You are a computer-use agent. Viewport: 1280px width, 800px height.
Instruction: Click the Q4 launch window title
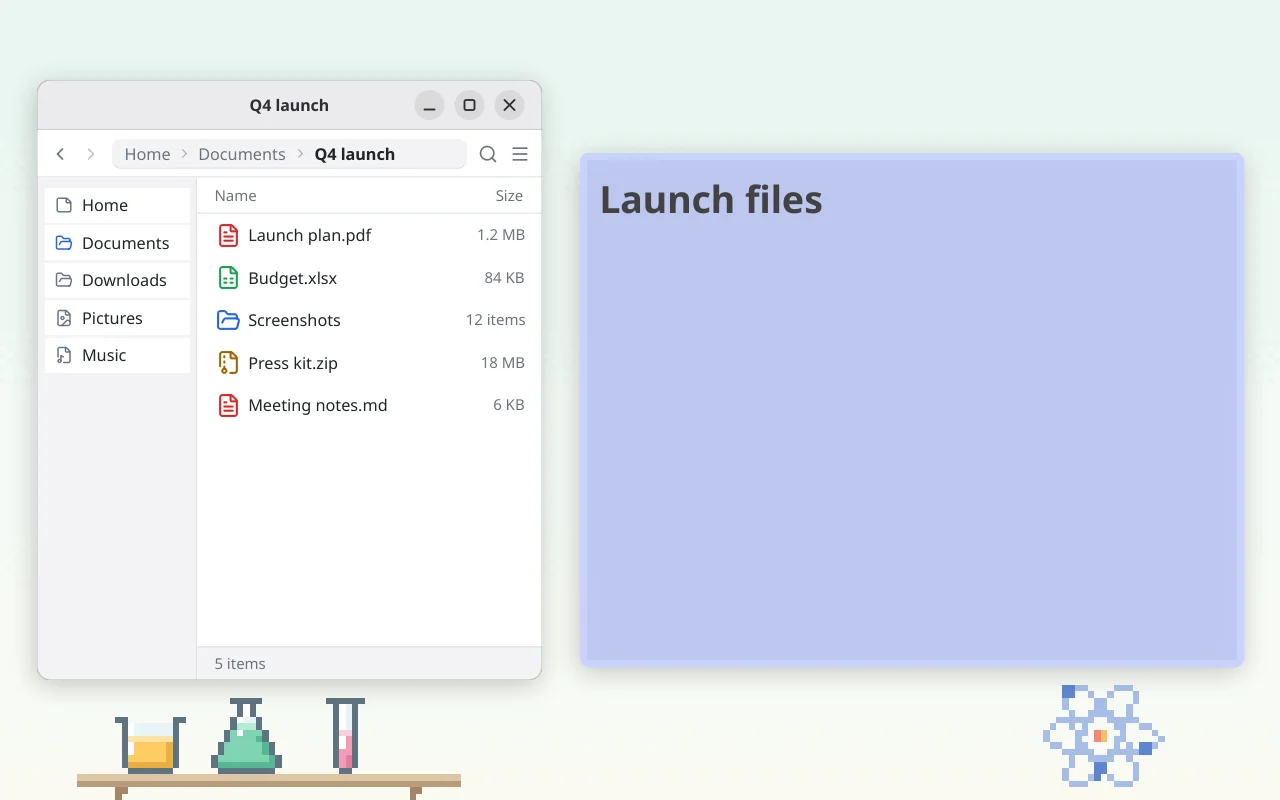(289, 105)
